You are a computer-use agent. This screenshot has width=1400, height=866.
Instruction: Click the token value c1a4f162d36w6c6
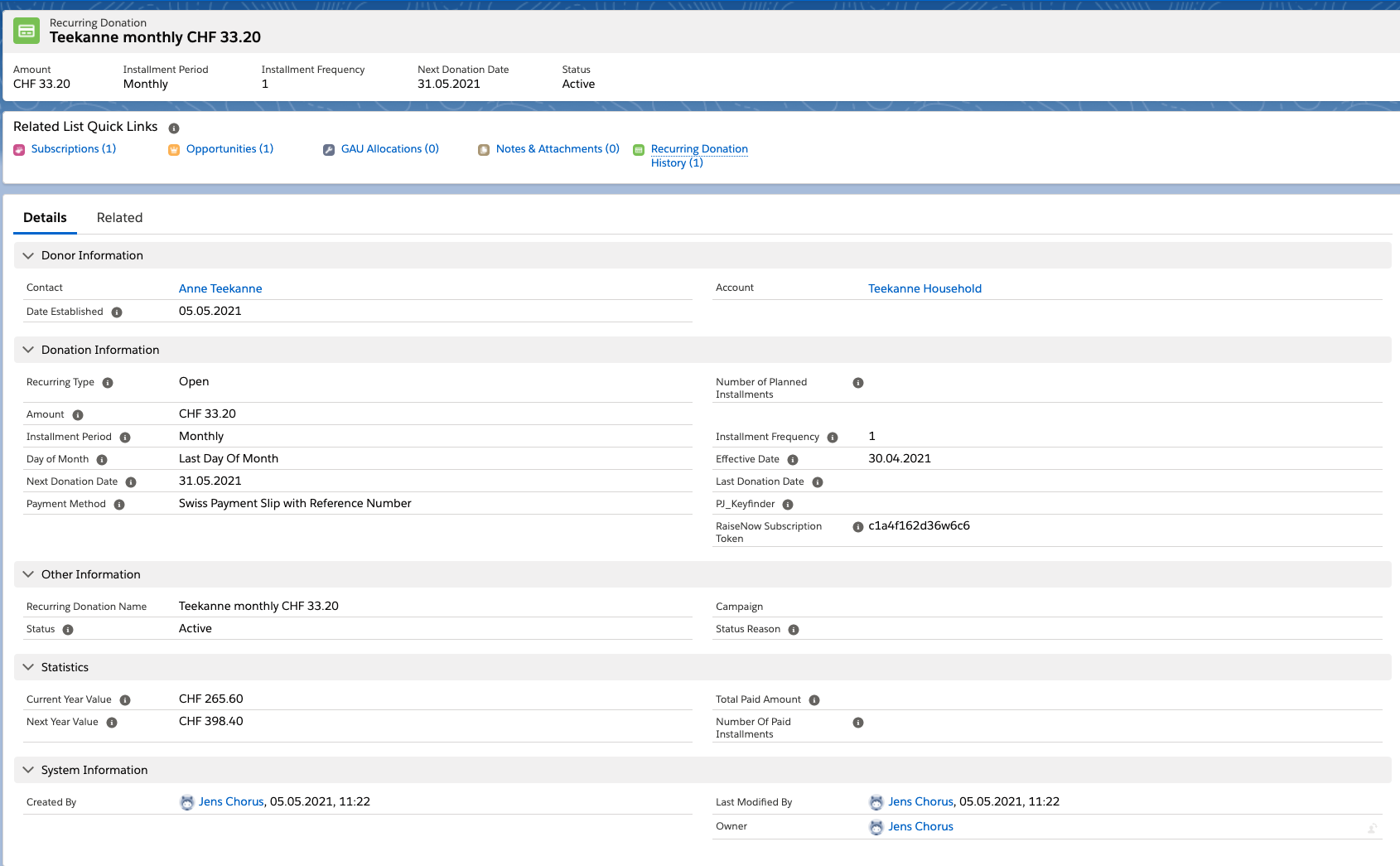click(x=919, y=526)
